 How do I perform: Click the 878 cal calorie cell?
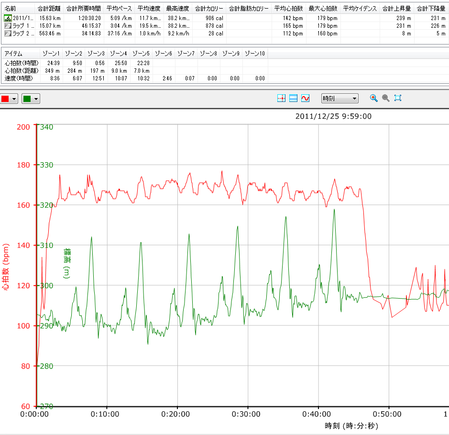click(214, 26)
